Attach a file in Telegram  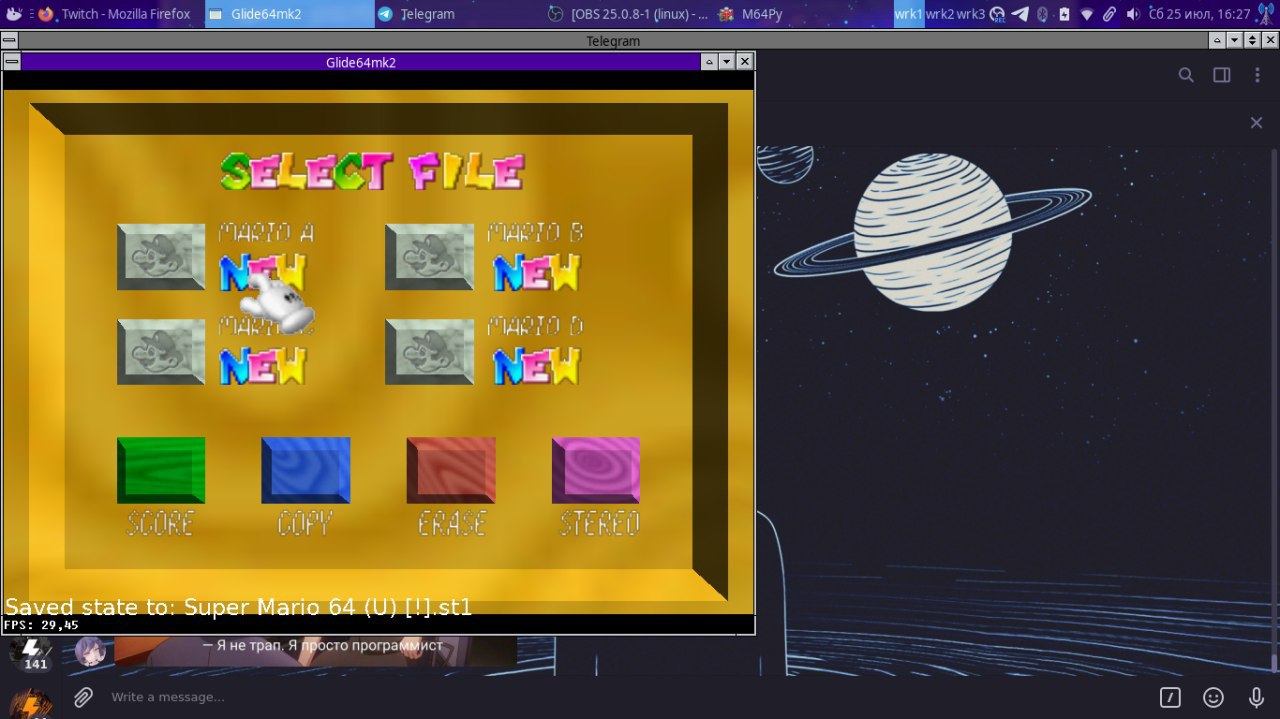(83, 697)
